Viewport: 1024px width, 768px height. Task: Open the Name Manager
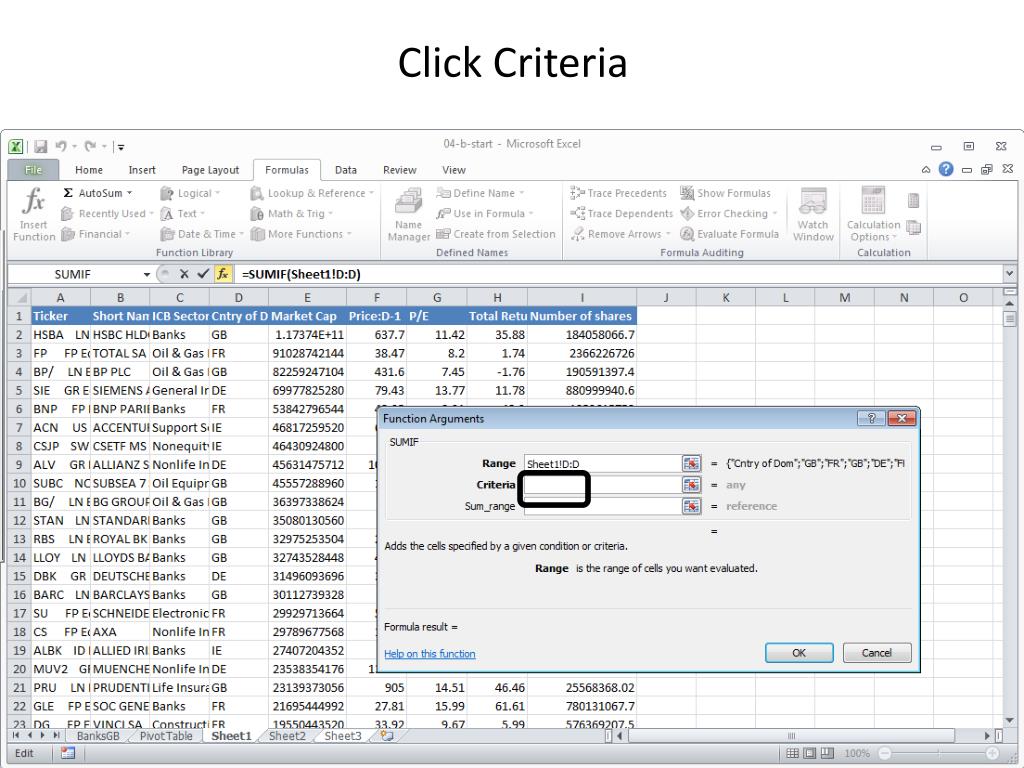coord(409,214)
